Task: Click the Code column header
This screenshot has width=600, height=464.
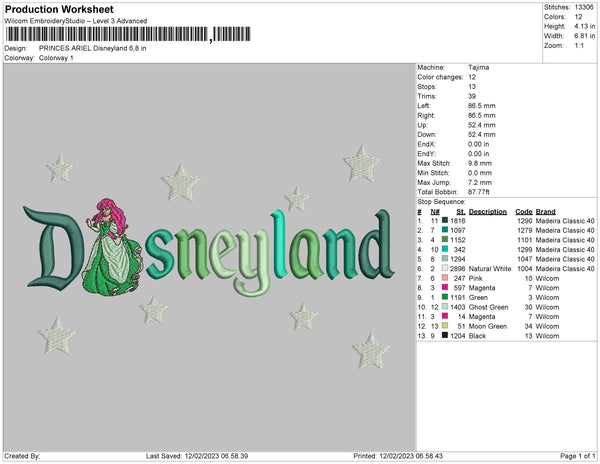Action: 524,212
